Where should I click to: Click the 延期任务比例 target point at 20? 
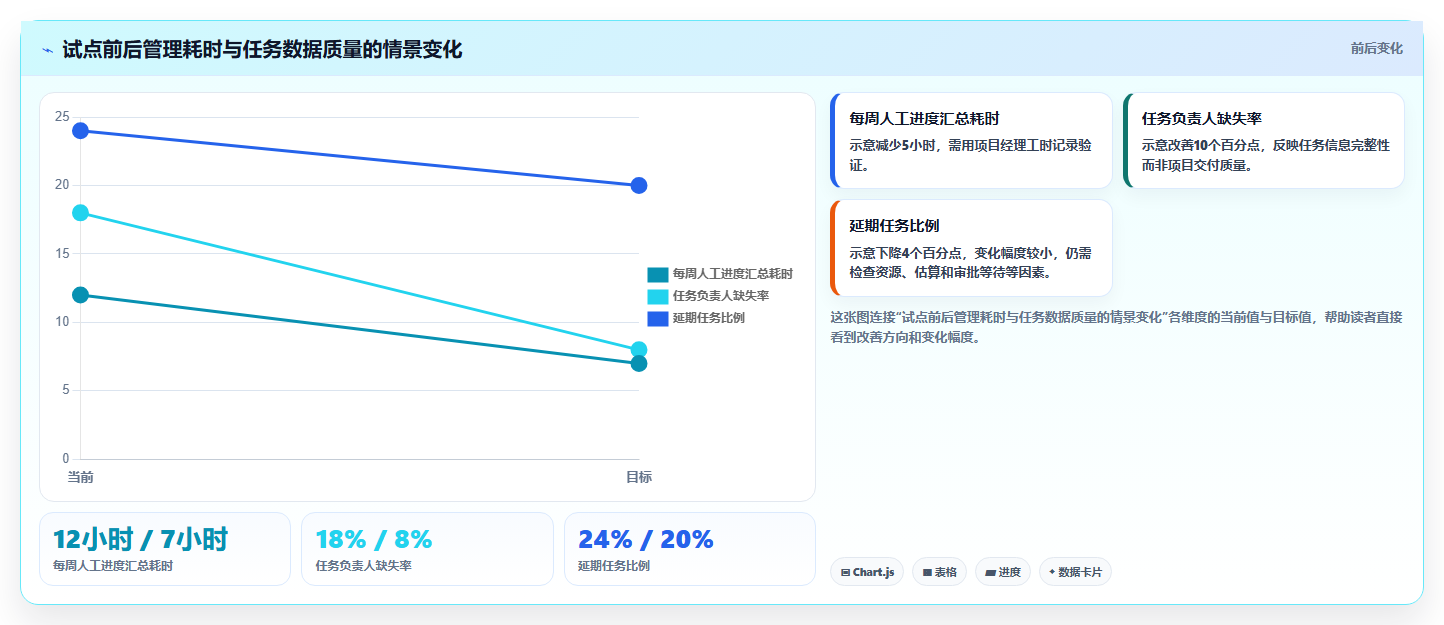639,185
